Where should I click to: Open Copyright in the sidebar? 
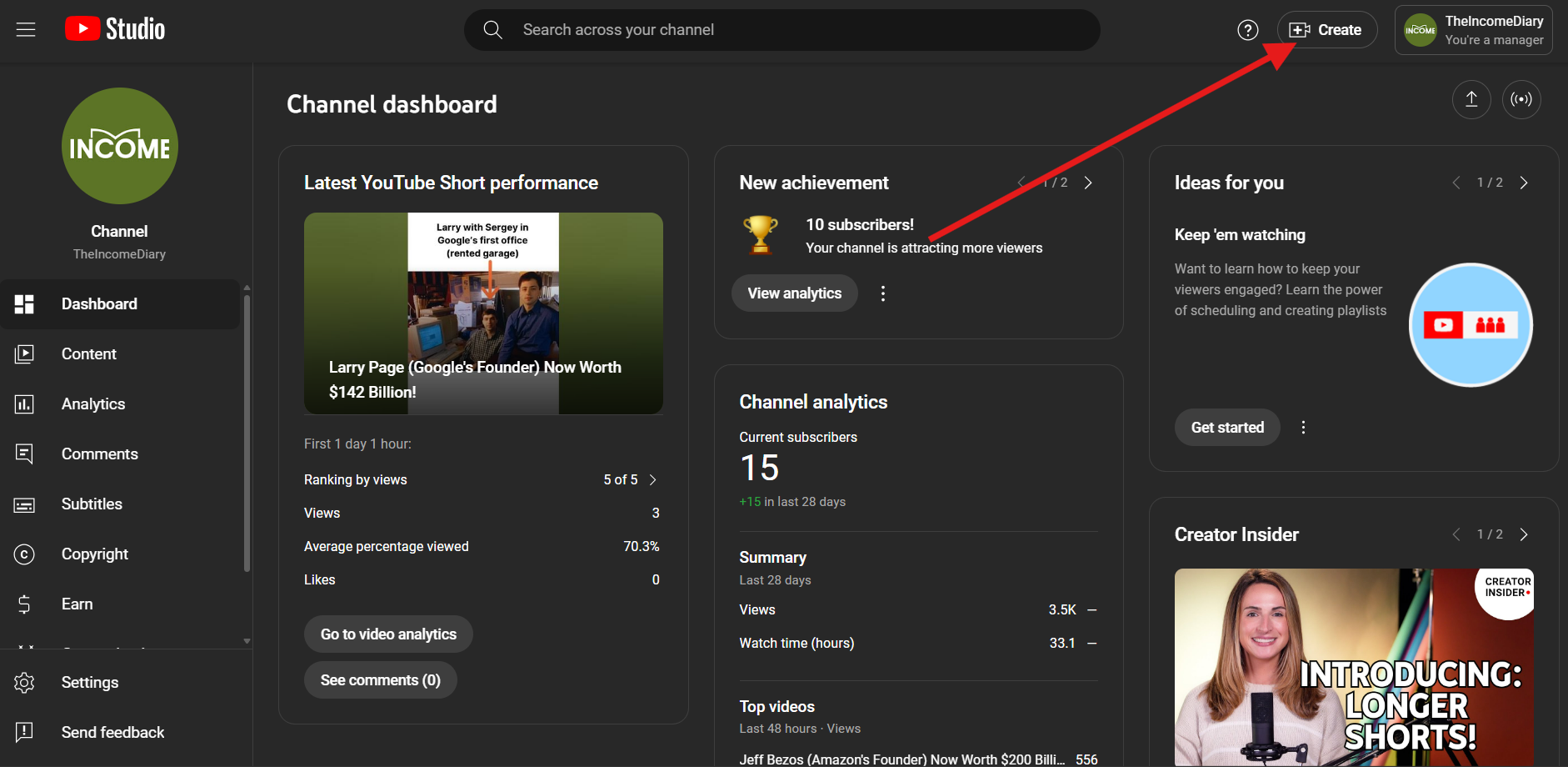(120, 554)
